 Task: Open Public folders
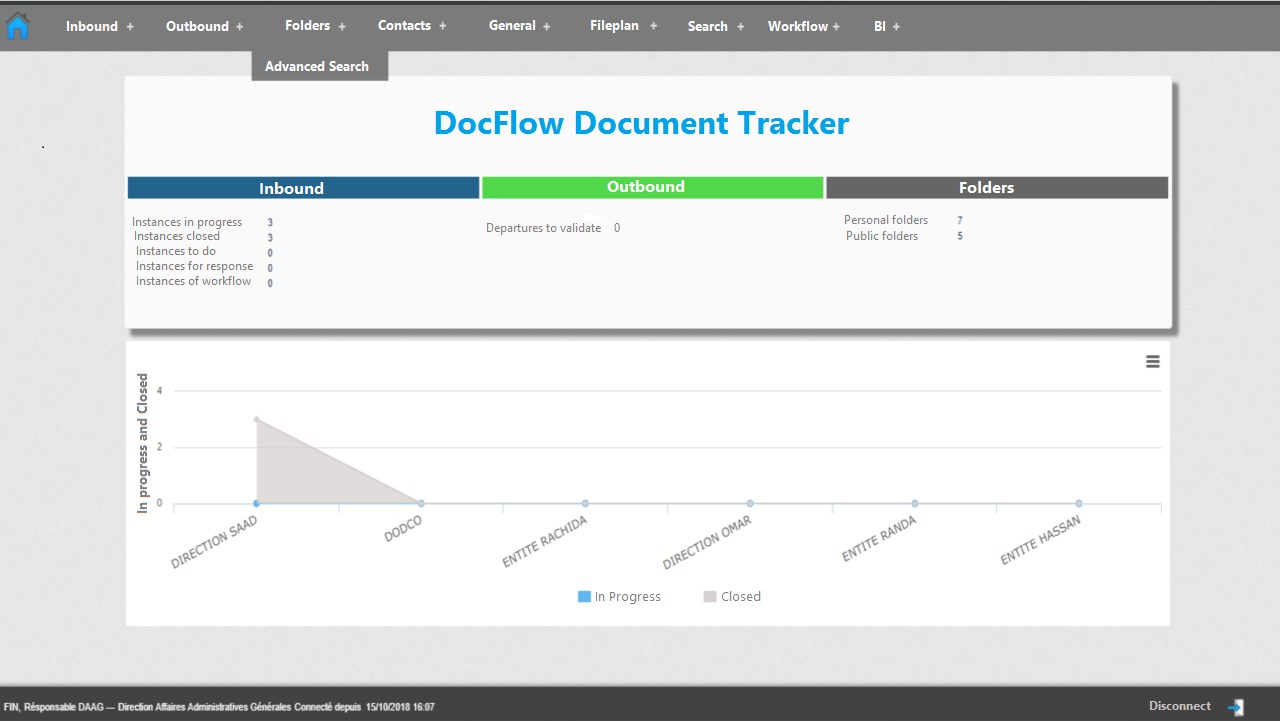(882, 236)
